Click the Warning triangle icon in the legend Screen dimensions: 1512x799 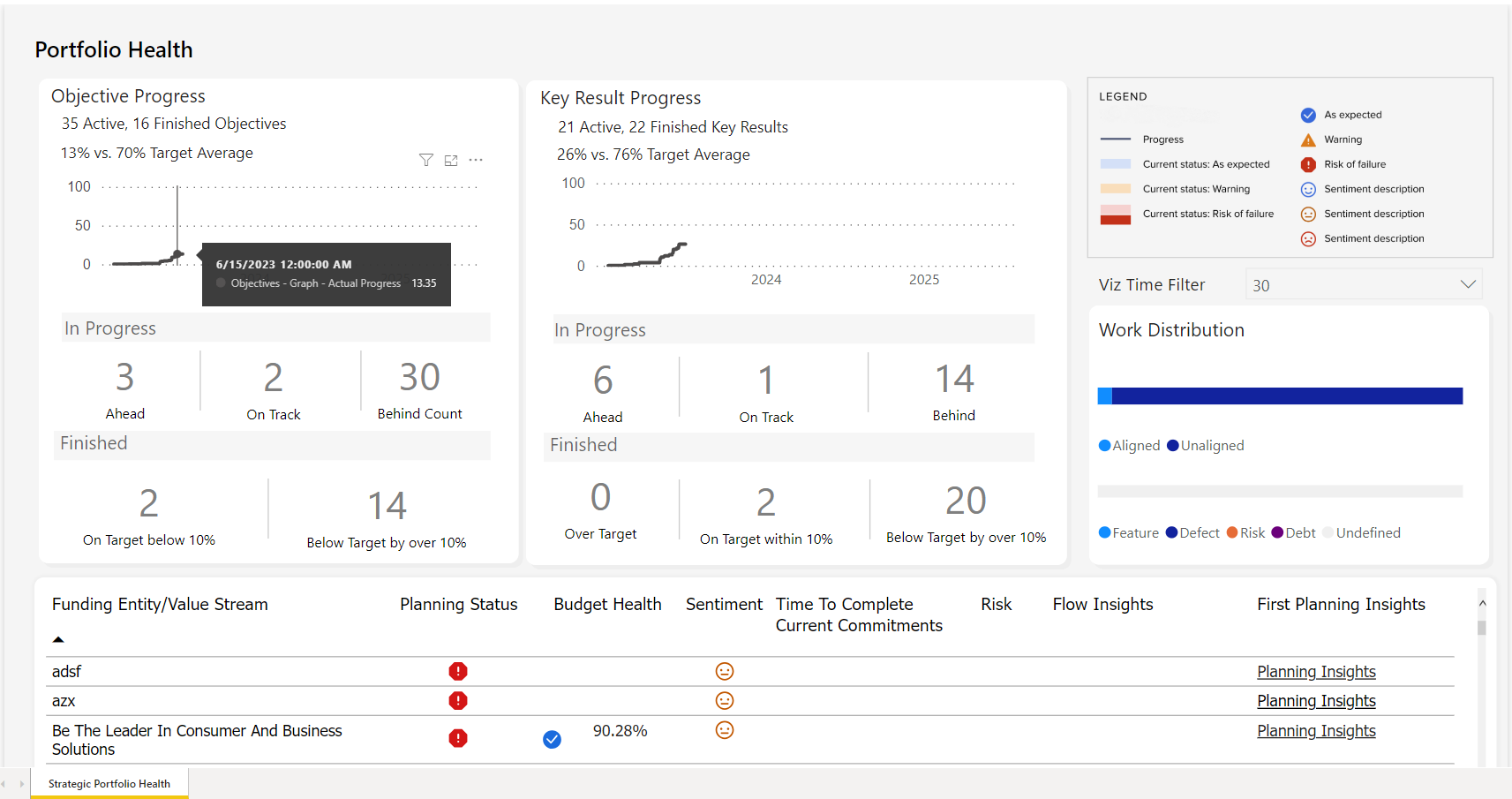point(1307,139)
